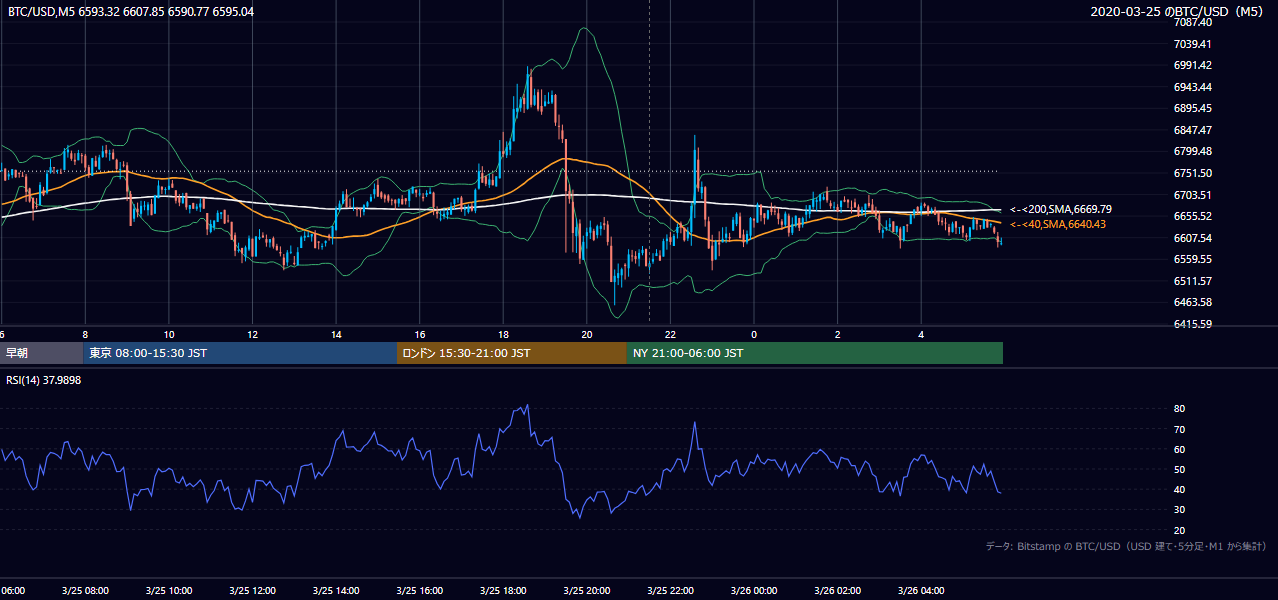Screen dimensions: 1278x600
Task: Click RSI axis level 50
Action: (1179, 469)
